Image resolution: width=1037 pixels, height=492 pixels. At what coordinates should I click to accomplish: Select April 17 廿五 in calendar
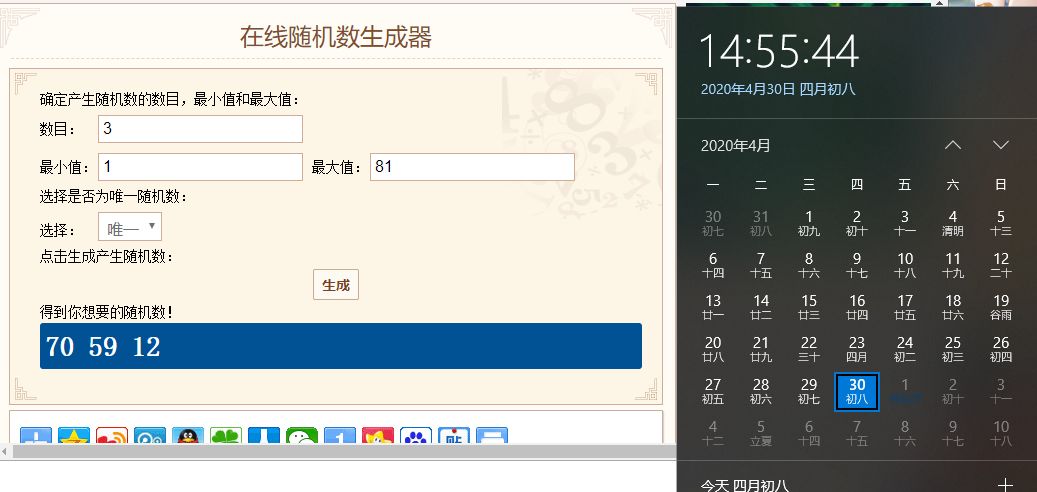pyautogui.click(x=905, y=308)
